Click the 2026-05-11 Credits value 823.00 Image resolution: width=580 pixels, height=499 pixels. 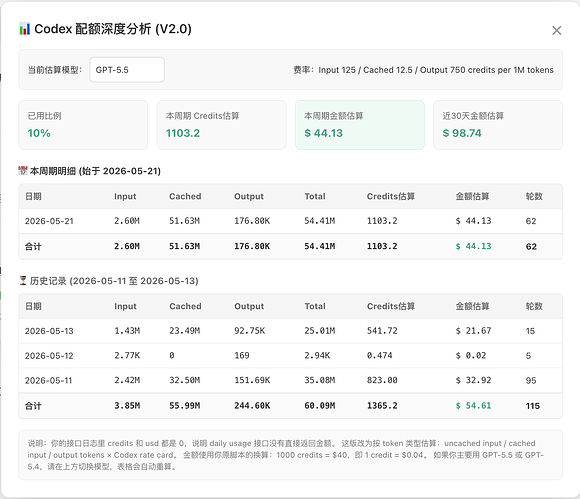click(x=382, y=380)
